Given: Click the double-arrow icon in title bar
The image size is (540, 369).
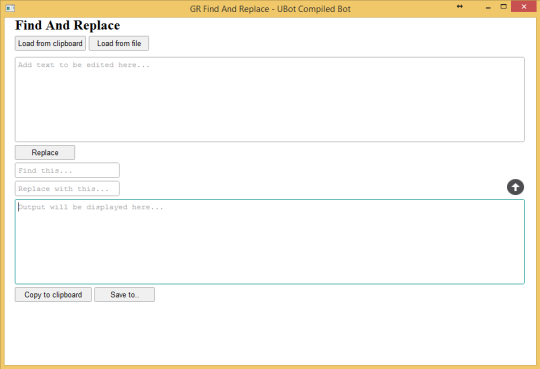Looking at the screenshot, I should click(x=459, y=7).
